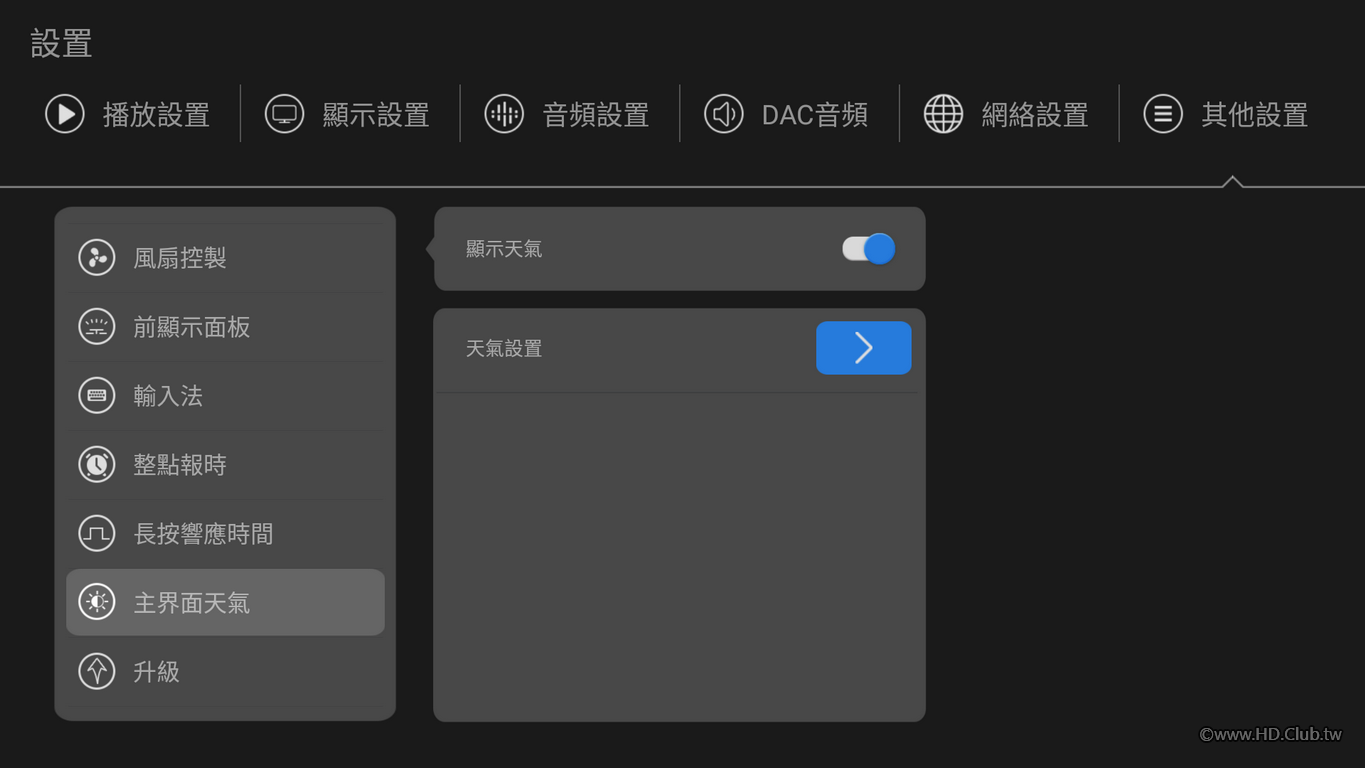The image size is (1365, 768).
Task: Click the 設置 page title
Action: (61, 43)
